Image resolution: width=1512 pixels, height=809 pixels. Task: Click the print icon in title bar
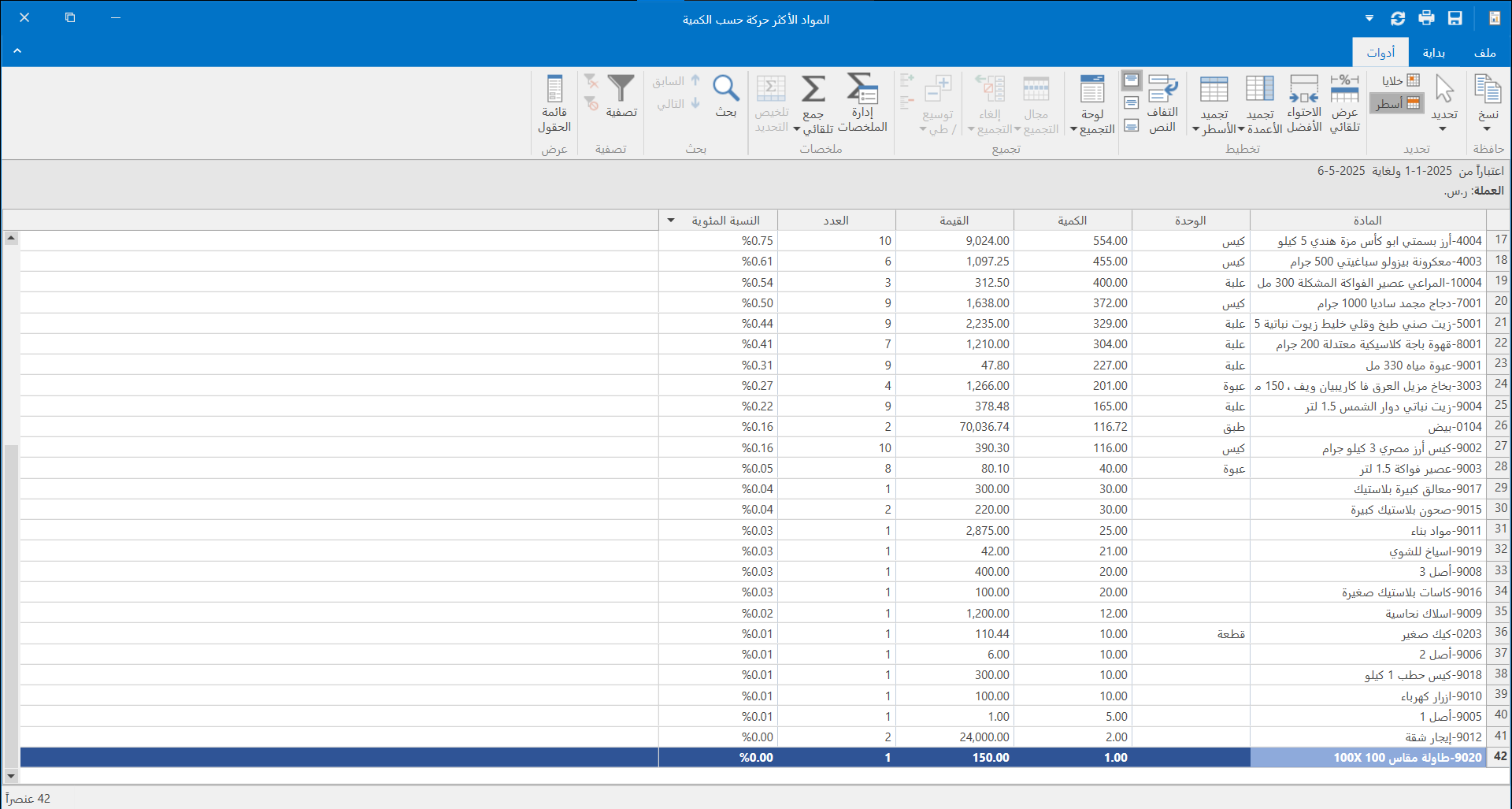click(1426, 18)
